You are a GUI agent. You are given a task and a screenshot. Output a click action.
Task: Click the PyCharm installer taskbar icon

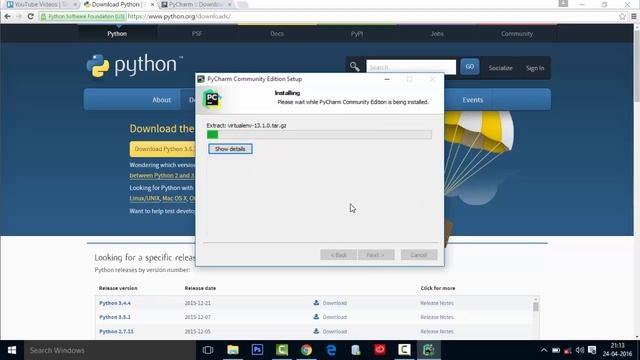(429, 350)
